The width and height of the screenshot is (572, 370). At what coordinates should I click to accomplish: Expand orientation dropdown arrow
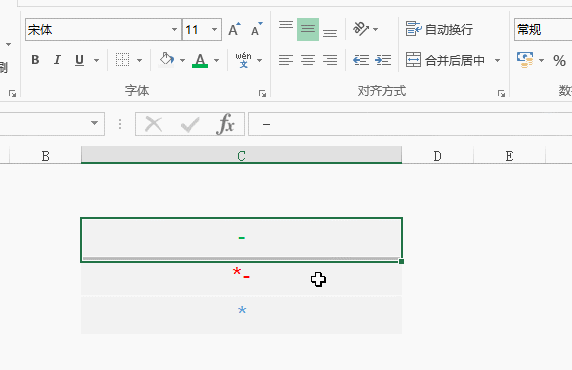[x=376, y=29]
